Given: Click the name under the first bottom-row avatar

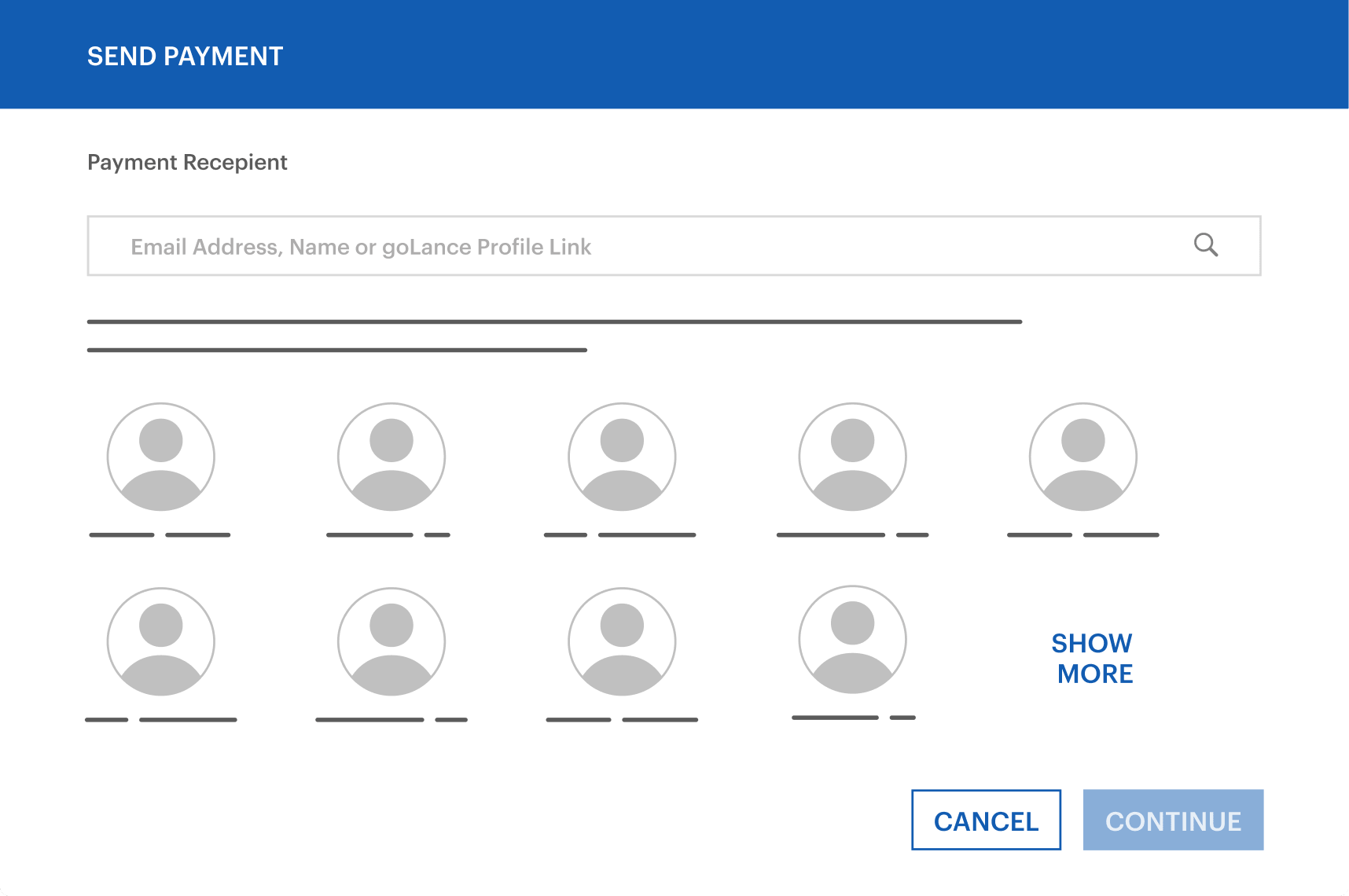Looking at the screenshot, I should click(x=160, y=720).
